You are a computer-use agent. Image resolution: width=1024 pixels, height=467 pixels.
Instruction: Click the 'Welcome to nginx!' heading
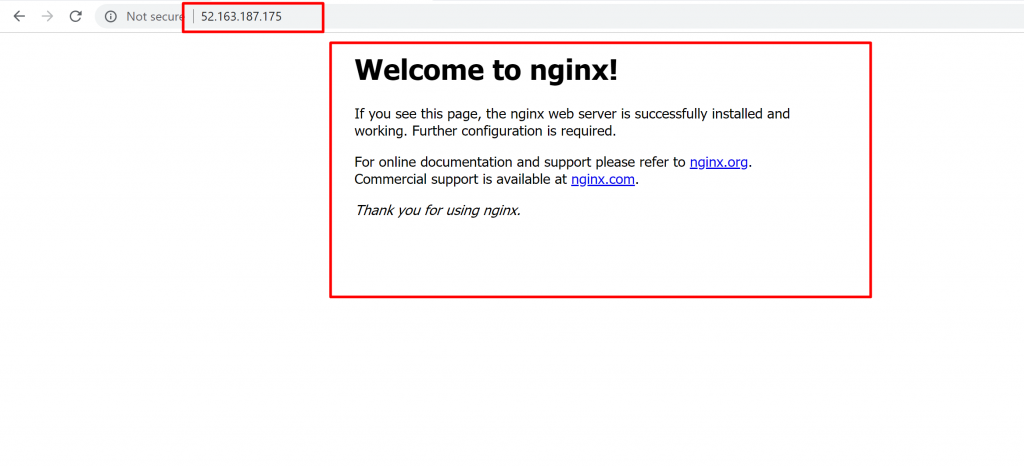tap(486, 70)
